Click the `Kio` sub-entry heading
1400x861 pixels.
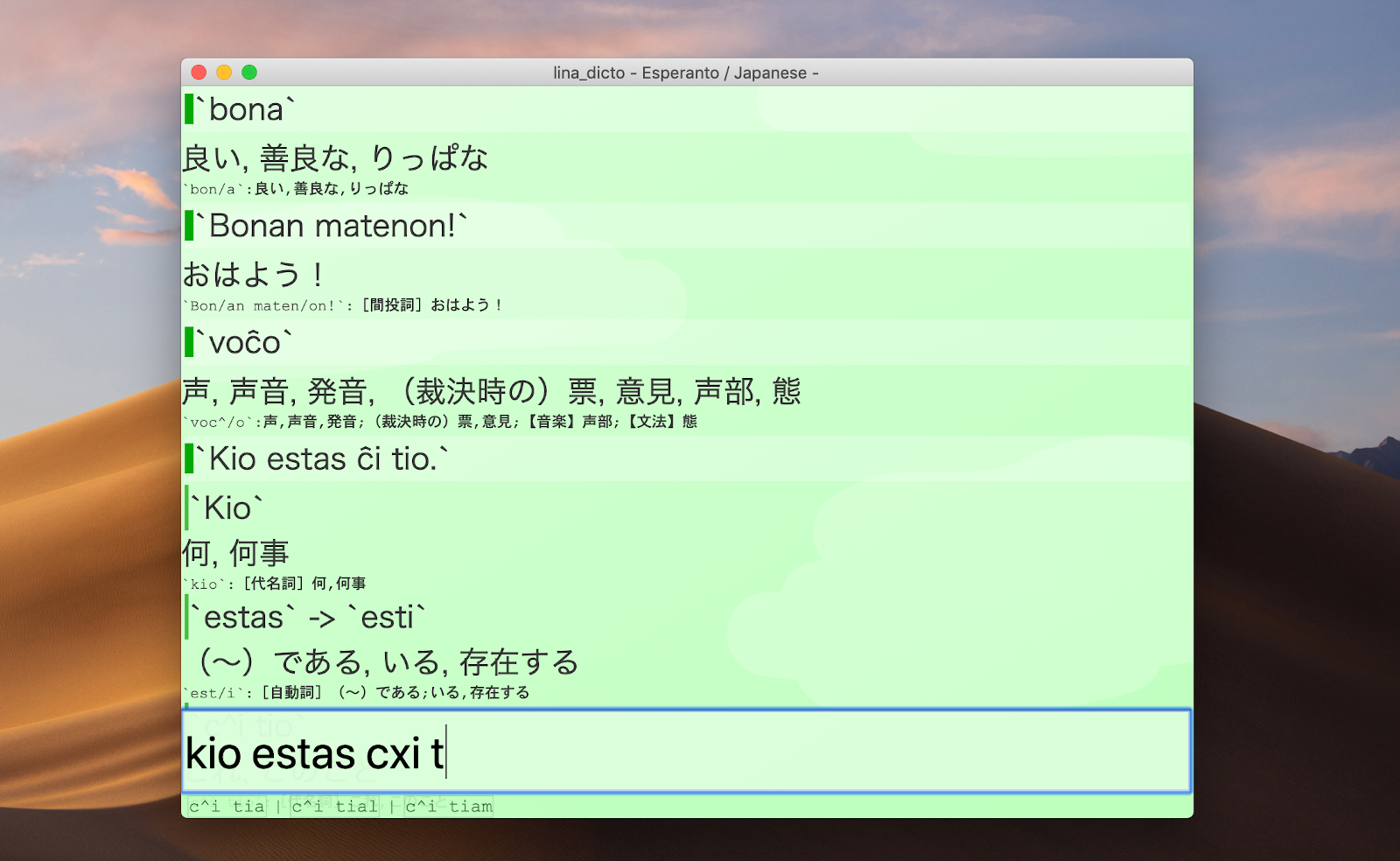[227, 507]
